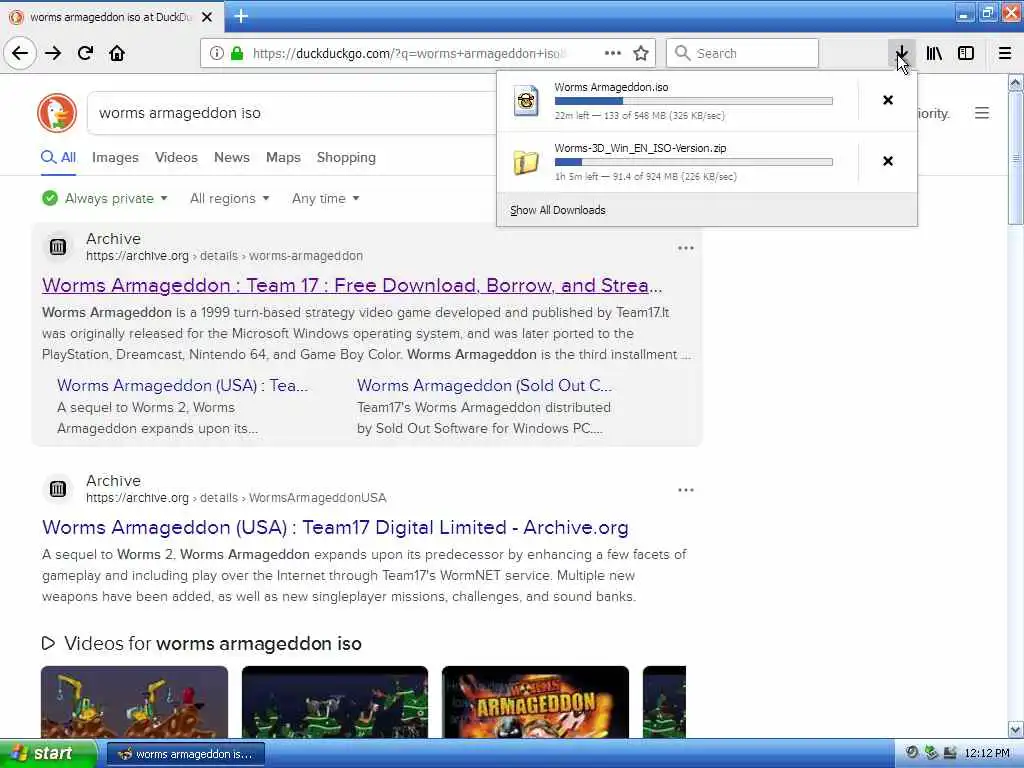The width and height of the screenshot is (1024, 768).
Task: Click the Worms-3D zip download progress bar
Action: click(x=694, y=162)
